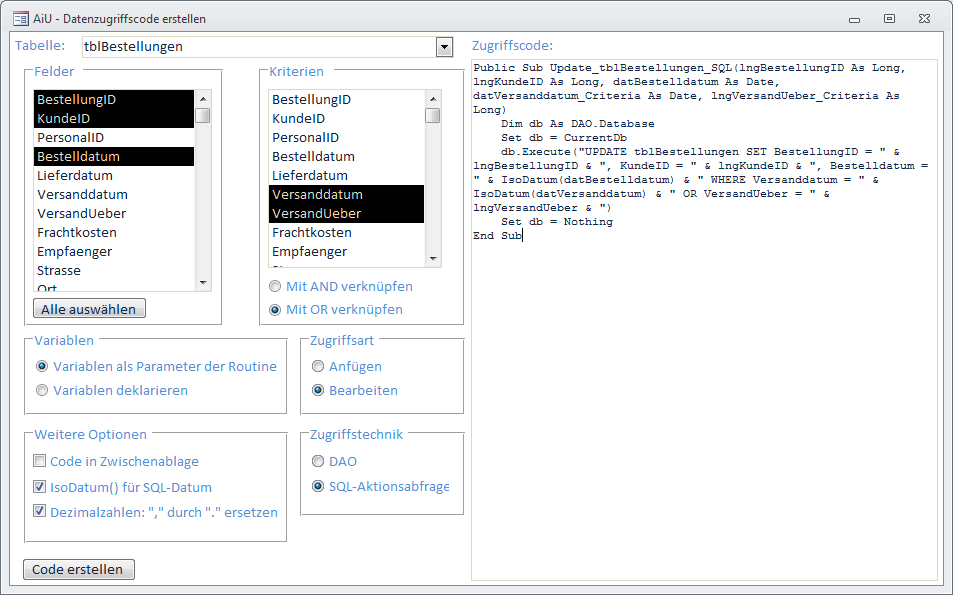Click the Access form icon in title bar
The height and width of the screenshot is (595, 953).
[19, 18]
